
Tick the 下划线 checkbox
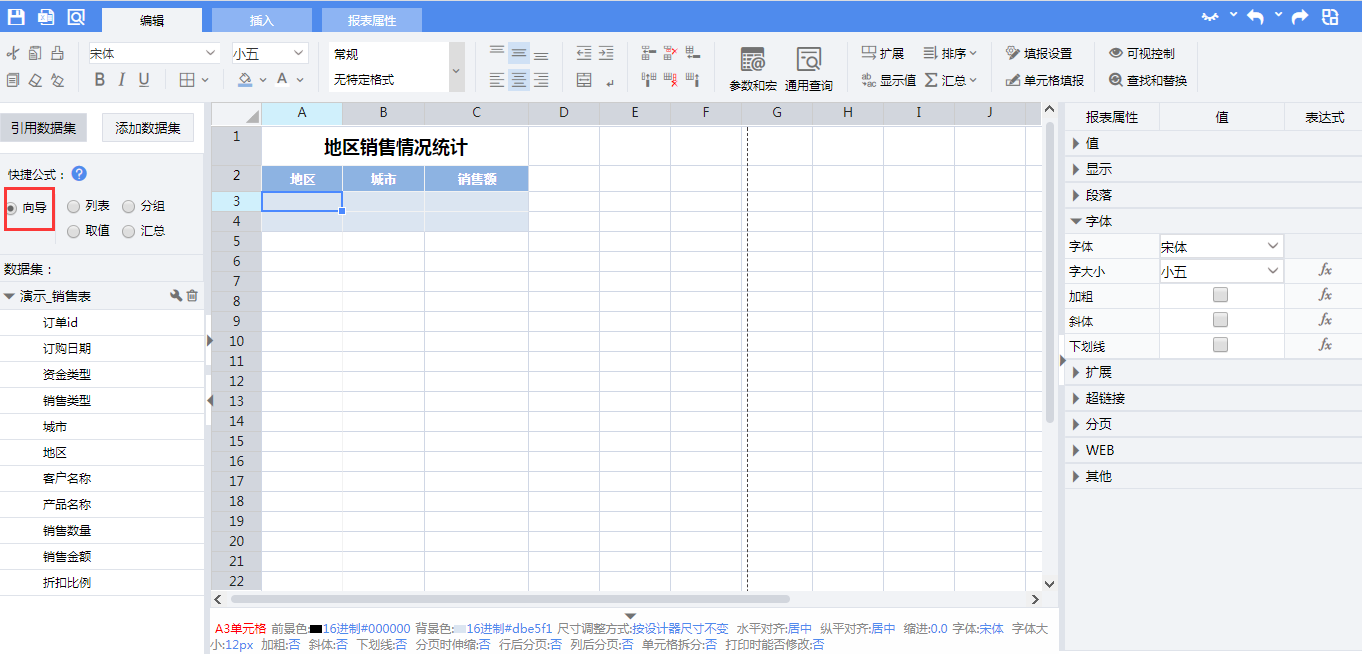pos(1220,345)
